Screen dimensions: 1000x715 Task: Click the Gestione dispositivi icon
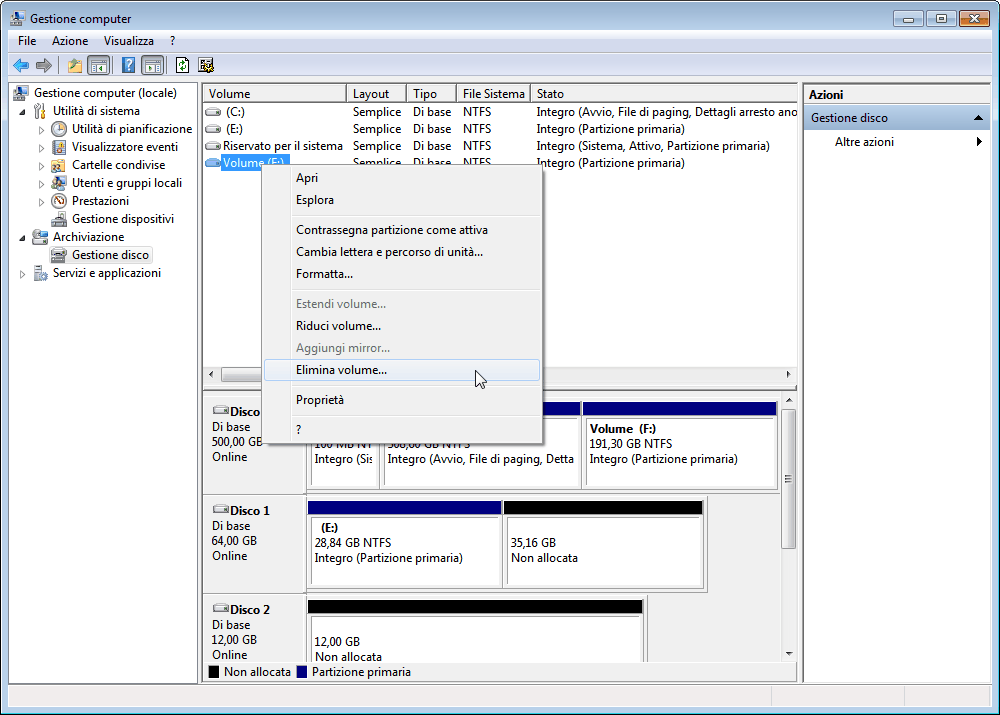pos(59,219)
